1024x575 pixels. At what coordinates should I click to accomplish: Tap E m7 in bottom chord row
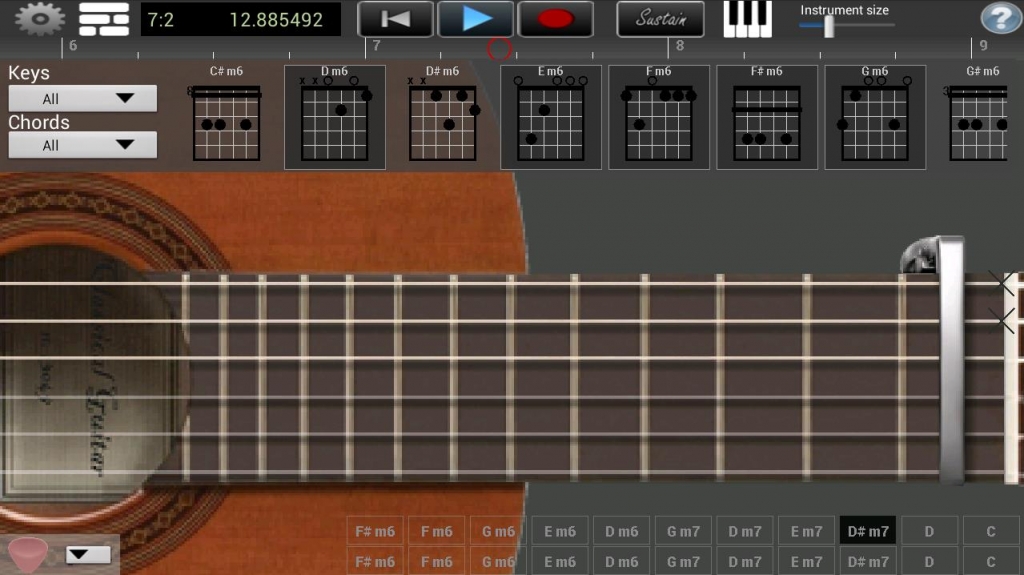[x=807, y=561]
